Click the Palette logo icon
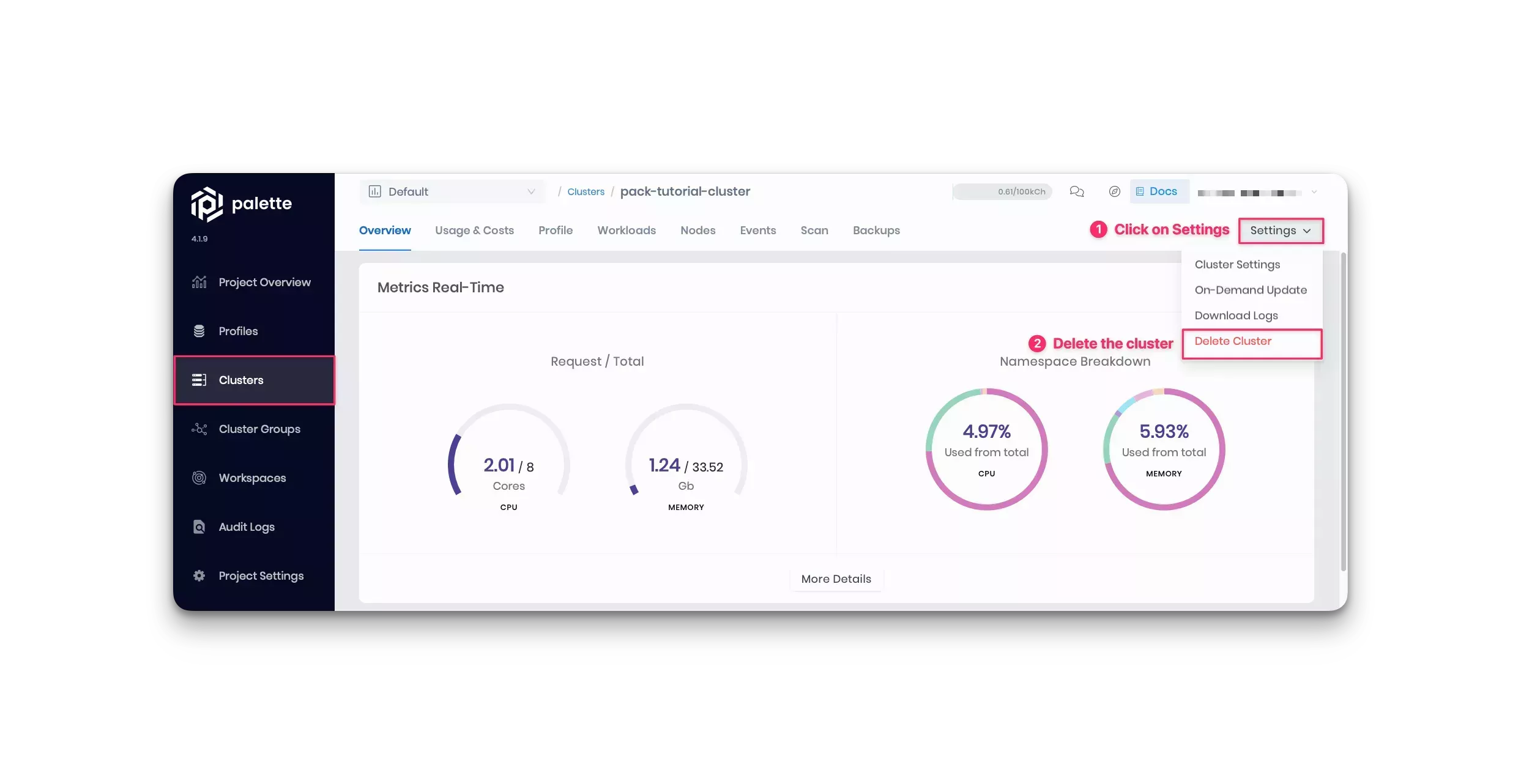 (207, 204)
